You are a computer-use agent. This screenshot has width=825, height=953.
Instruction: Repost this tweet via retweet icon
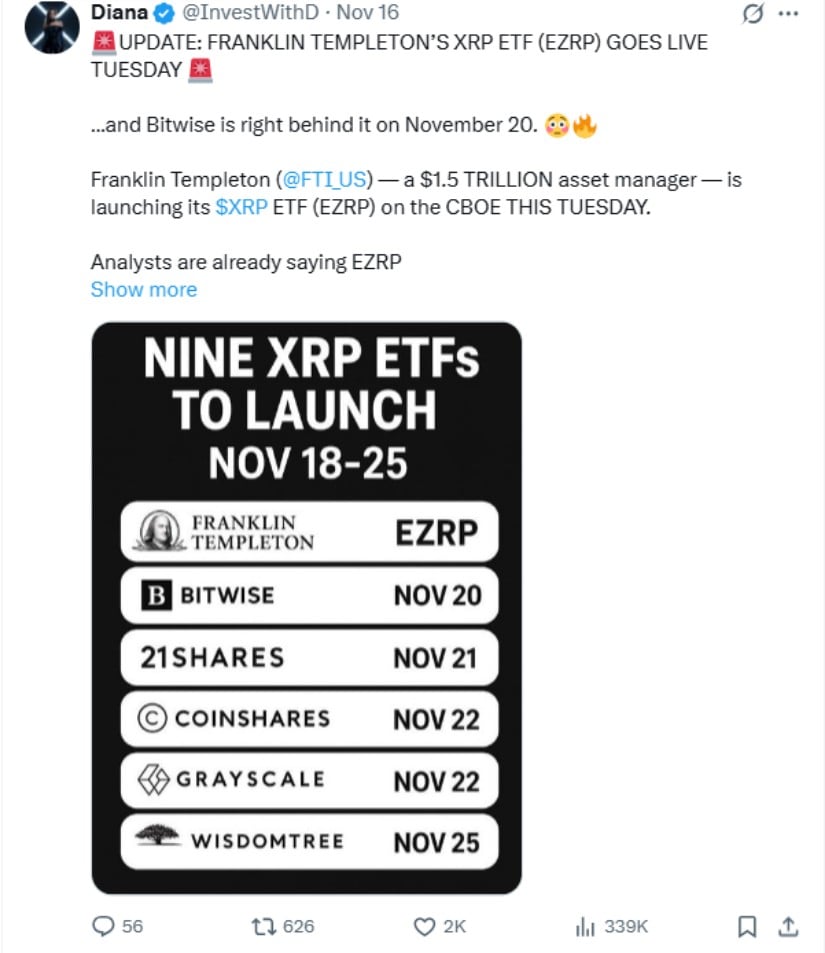pyautogui.click(x=267, y=927)
